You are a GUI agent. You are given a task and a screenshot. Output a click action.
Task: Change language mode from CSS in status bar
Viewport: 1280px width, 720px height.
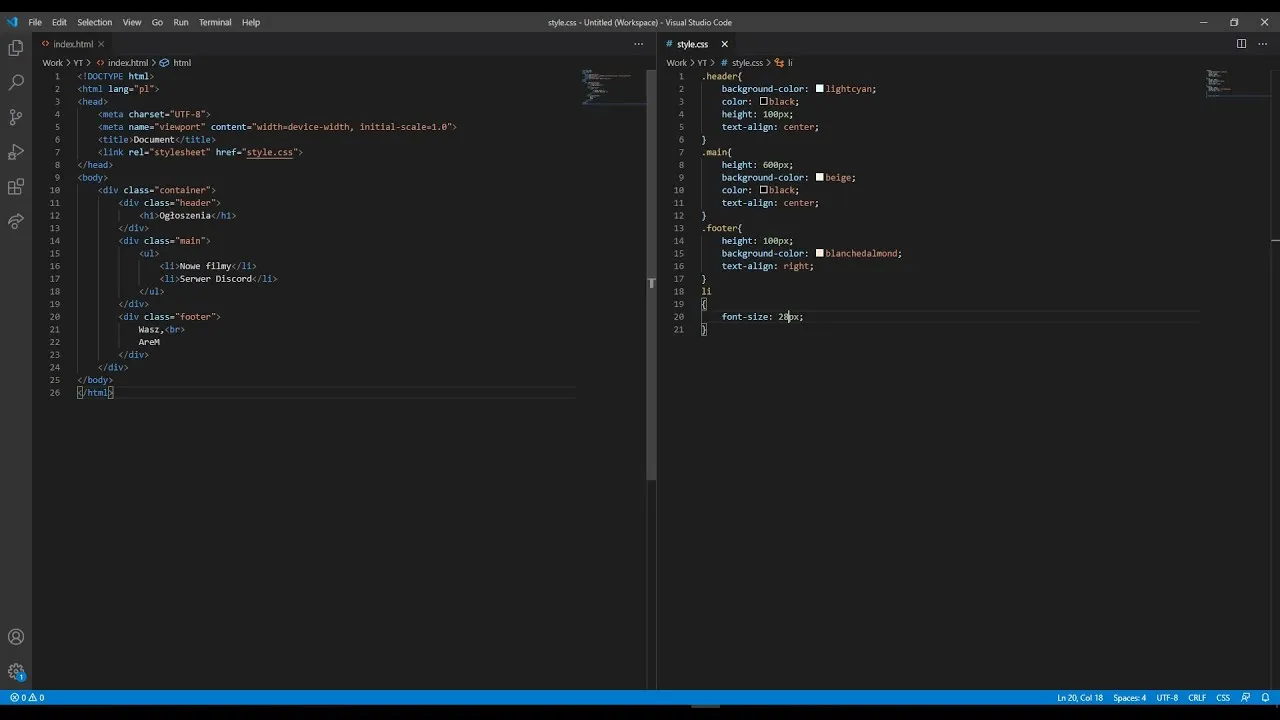click(1222, 698)
